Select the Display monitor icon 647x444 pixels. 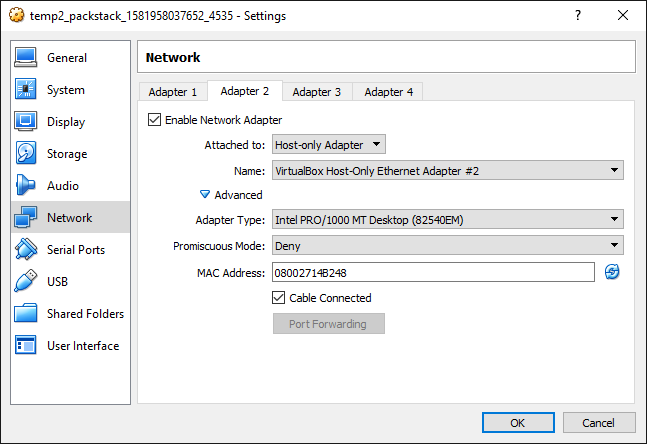[26, 121]
